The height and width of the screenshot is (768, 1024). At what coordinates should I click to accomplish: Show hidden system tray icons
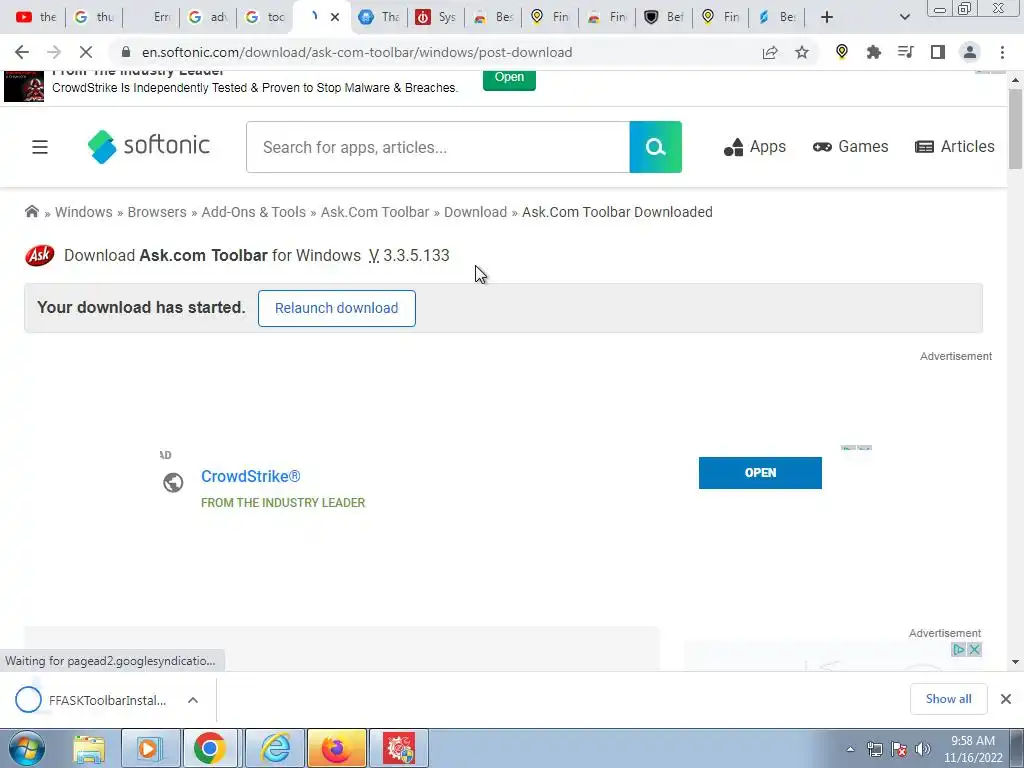click(x=850, y=749)
